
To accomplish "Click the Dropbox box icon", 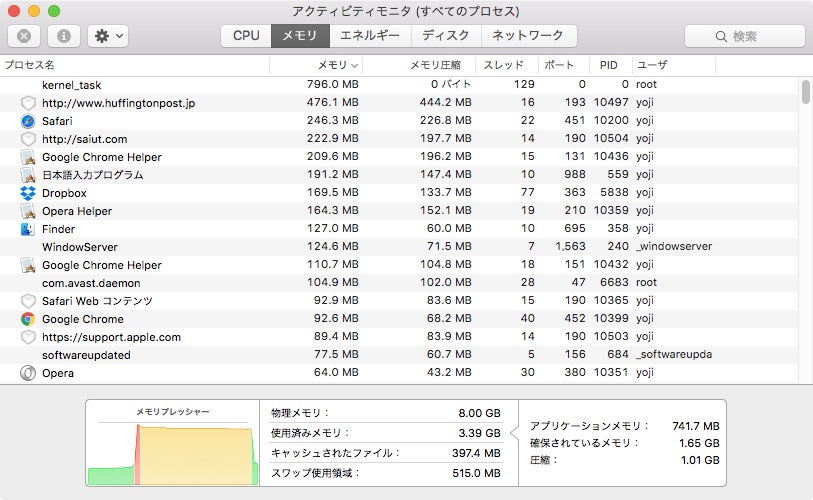I will (x=28, y=193).
